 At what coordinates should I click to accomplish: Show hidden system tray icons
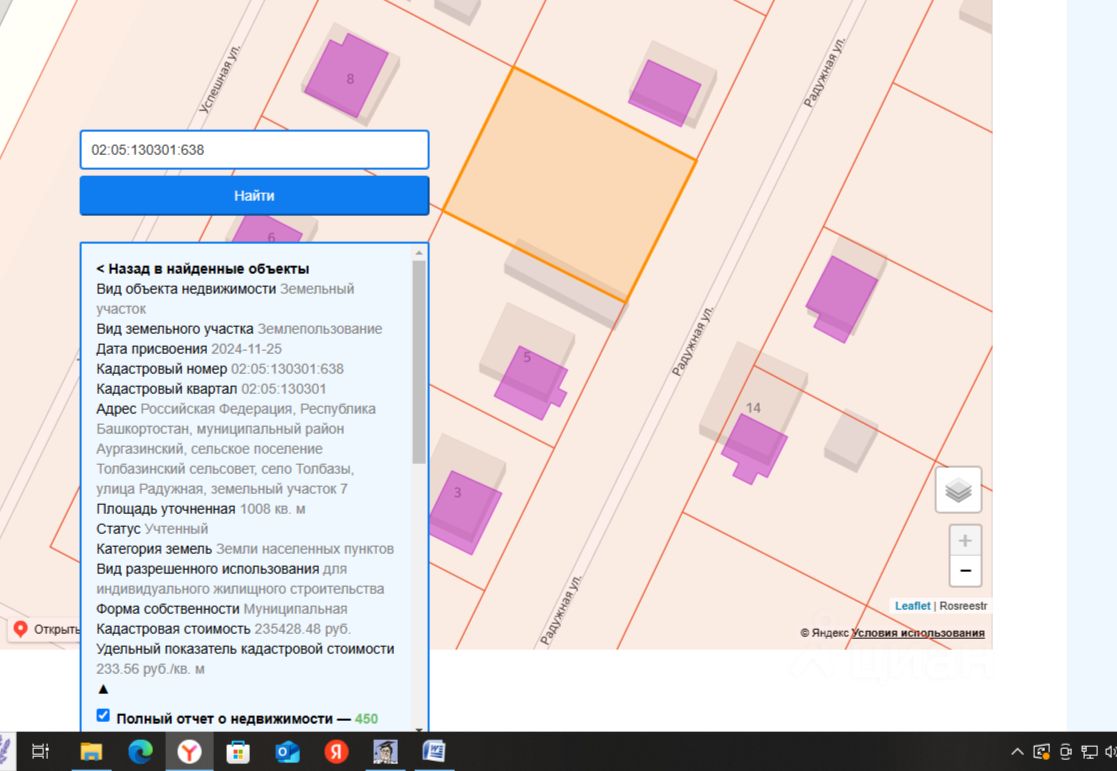click(1017, 752)
